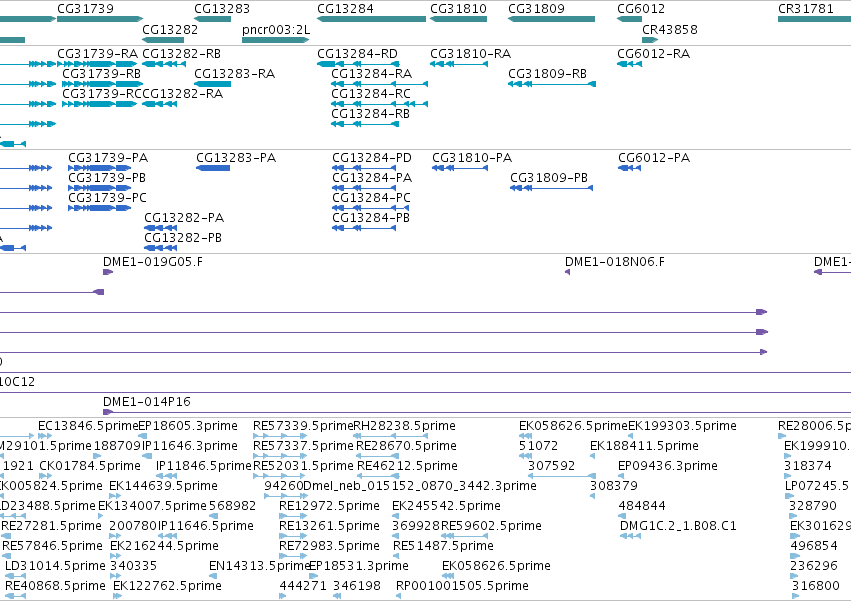Viewport: 851px width, 601px height.
Task: Select transcript CG6012-RA
Action: (653, 54)
